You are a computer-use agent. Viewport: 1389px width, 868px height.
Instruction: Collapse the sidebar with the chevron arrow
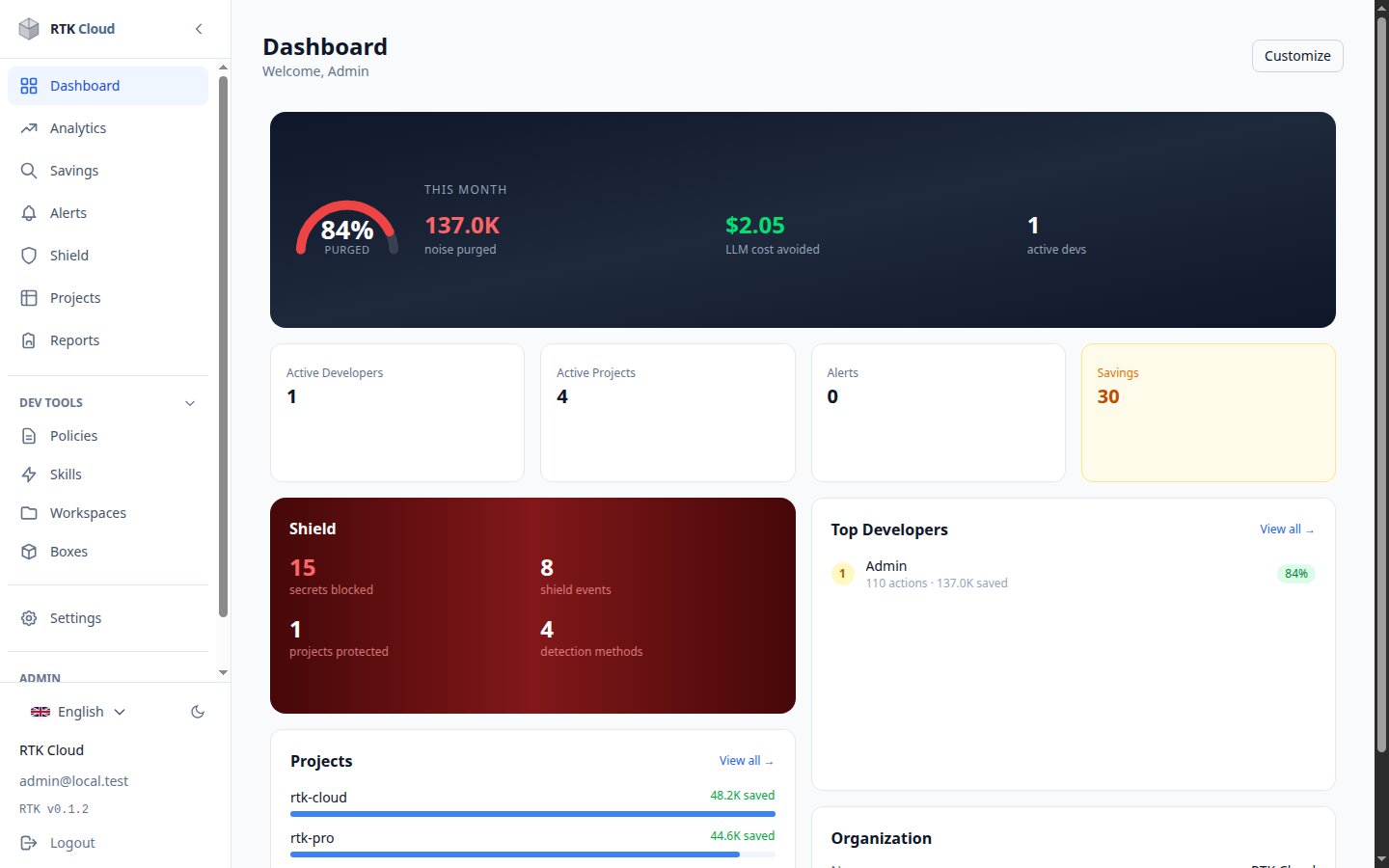tap(199, 29)
